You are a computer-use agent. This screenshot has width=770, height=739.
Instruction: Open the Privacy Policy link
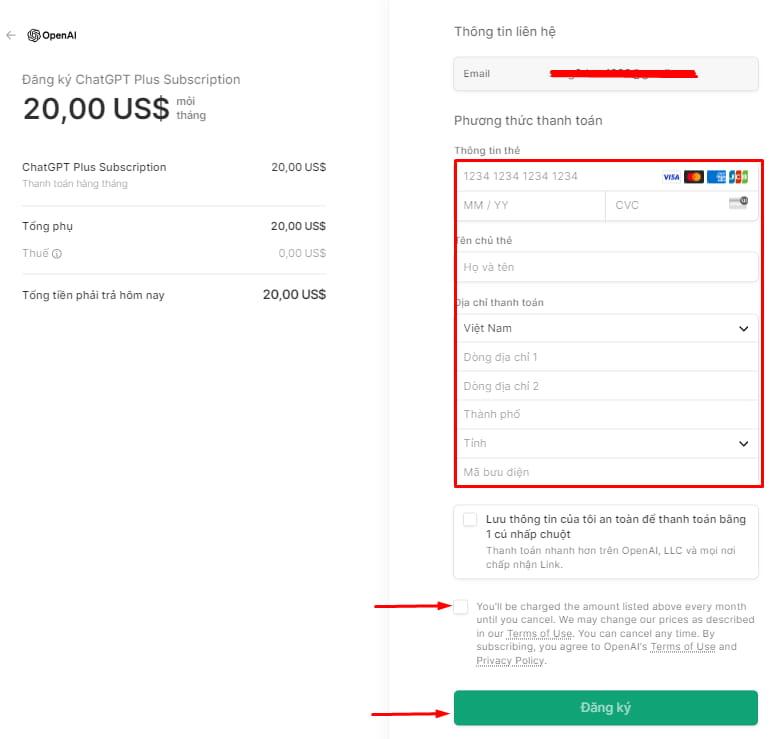coord(510,661)
